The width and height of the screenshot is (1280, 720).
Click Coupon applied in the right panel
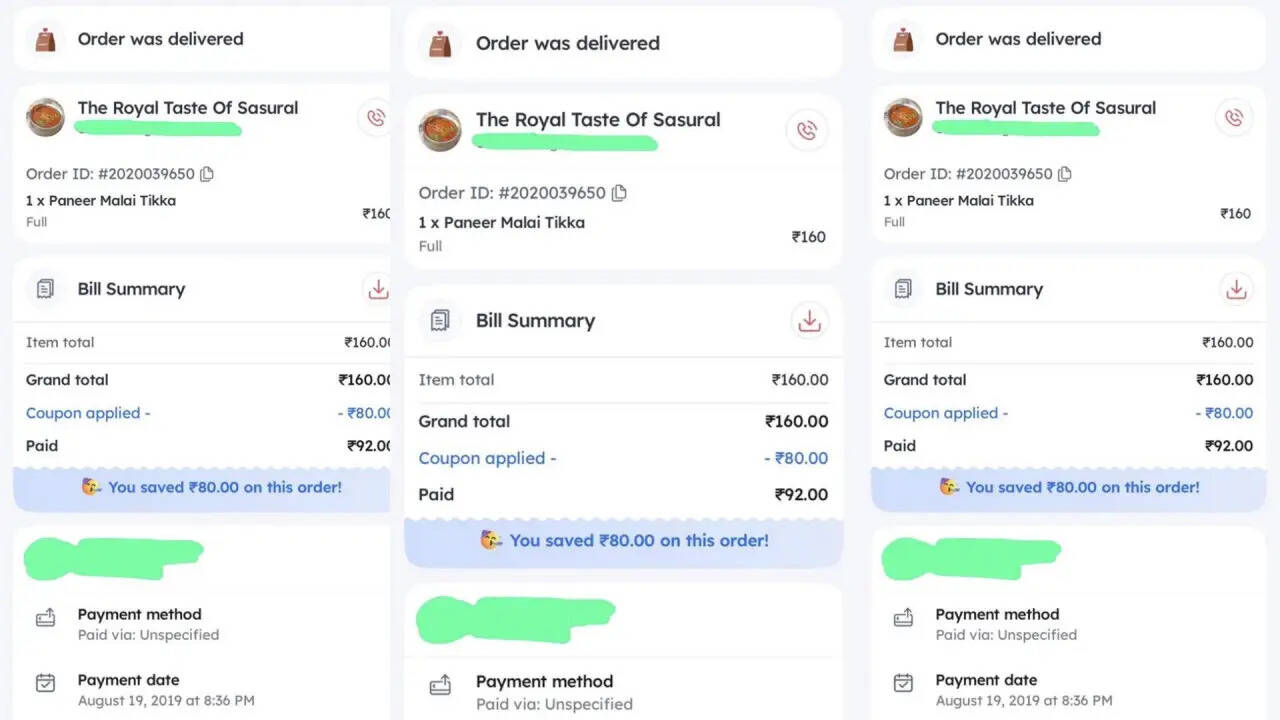[x=945, y=413]
